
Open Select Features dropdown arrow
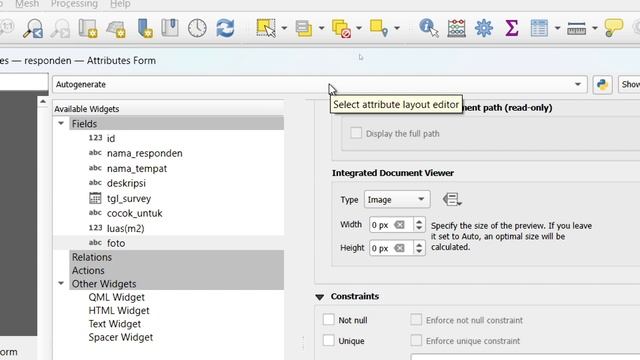point(284,28)
